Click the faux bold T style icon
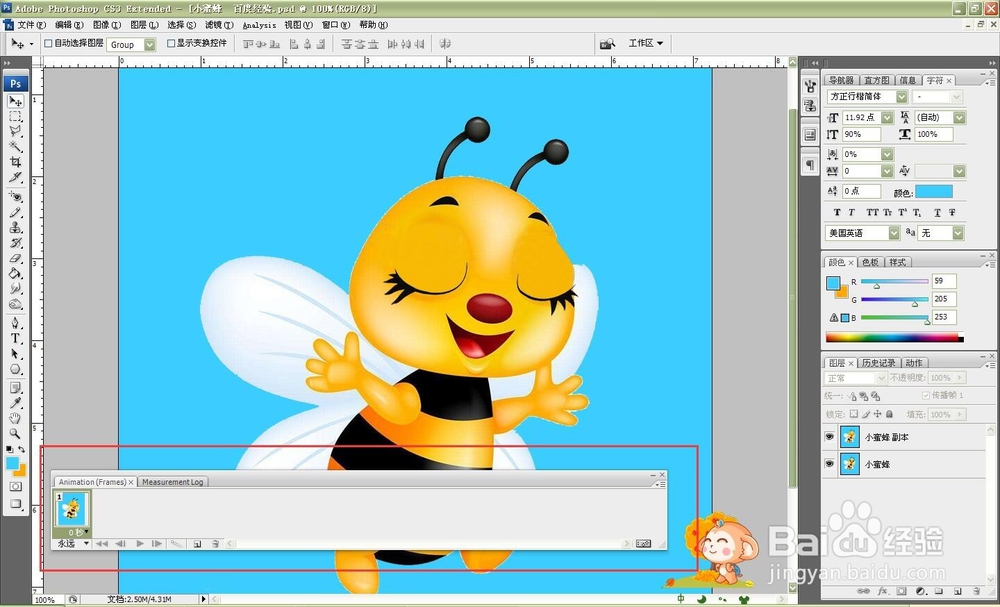1000x607 pixels. 837,212
